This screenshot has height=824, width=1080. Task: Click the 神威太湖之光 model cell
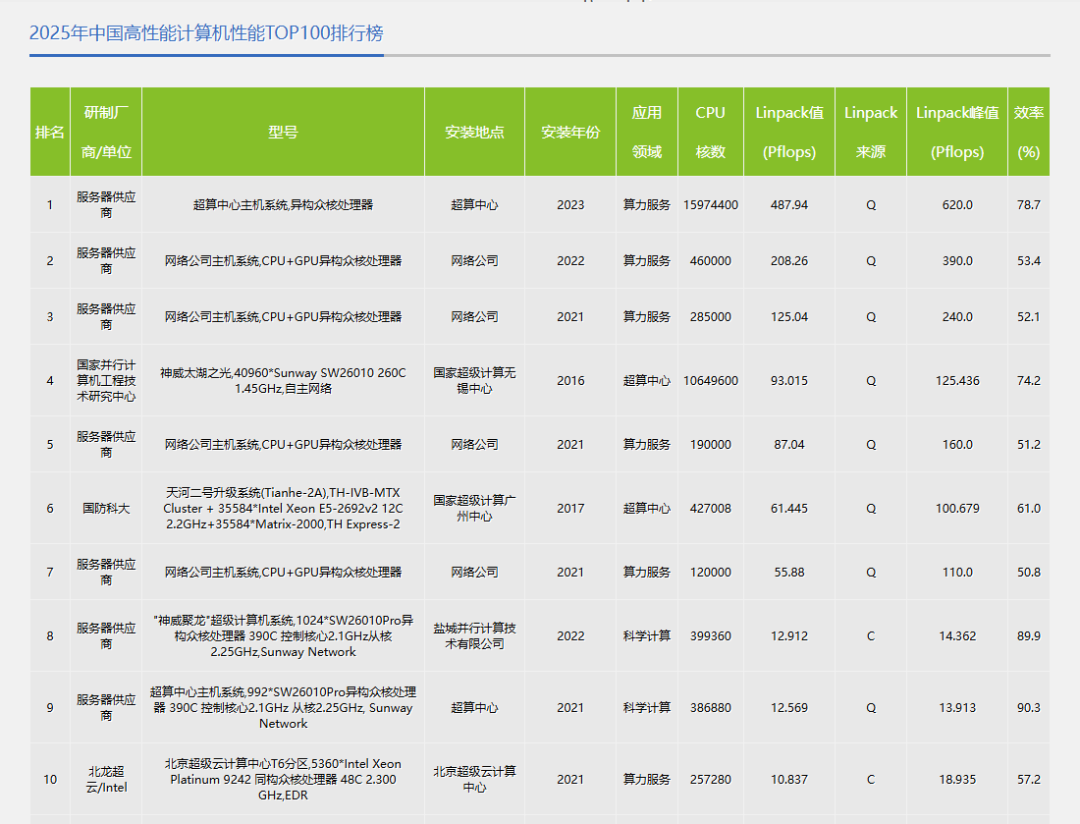coord(283,380)
